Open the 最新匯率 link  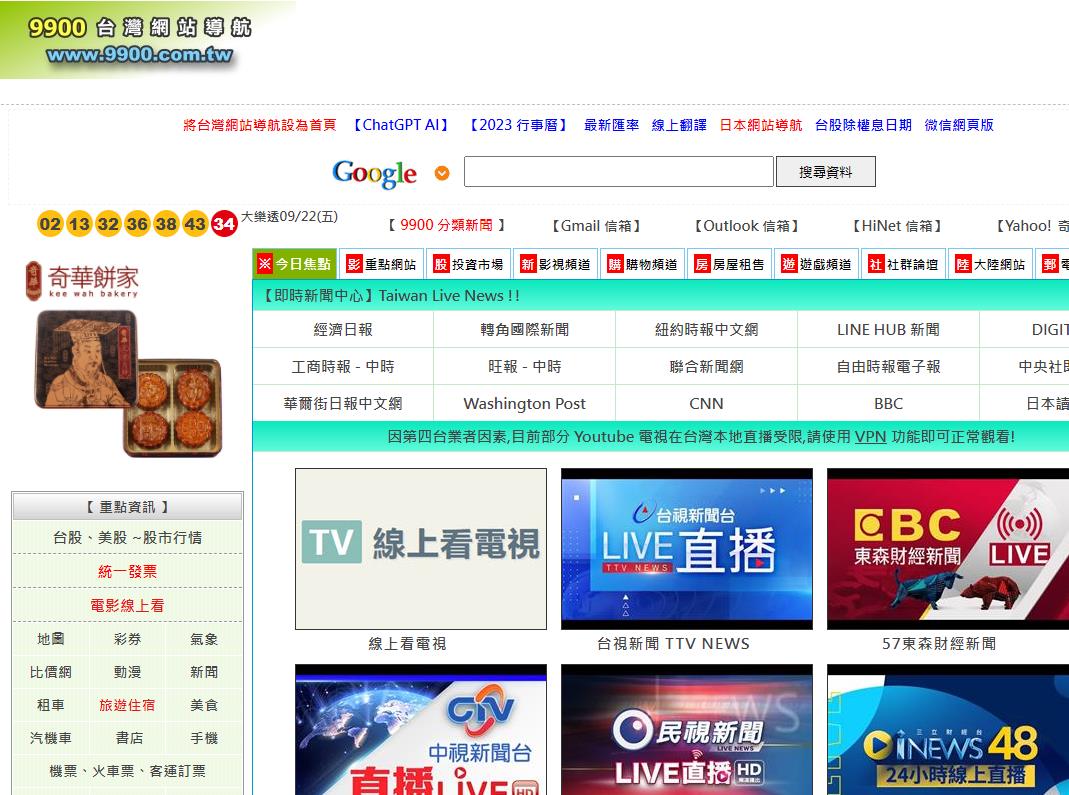click(x=612, y=125)
